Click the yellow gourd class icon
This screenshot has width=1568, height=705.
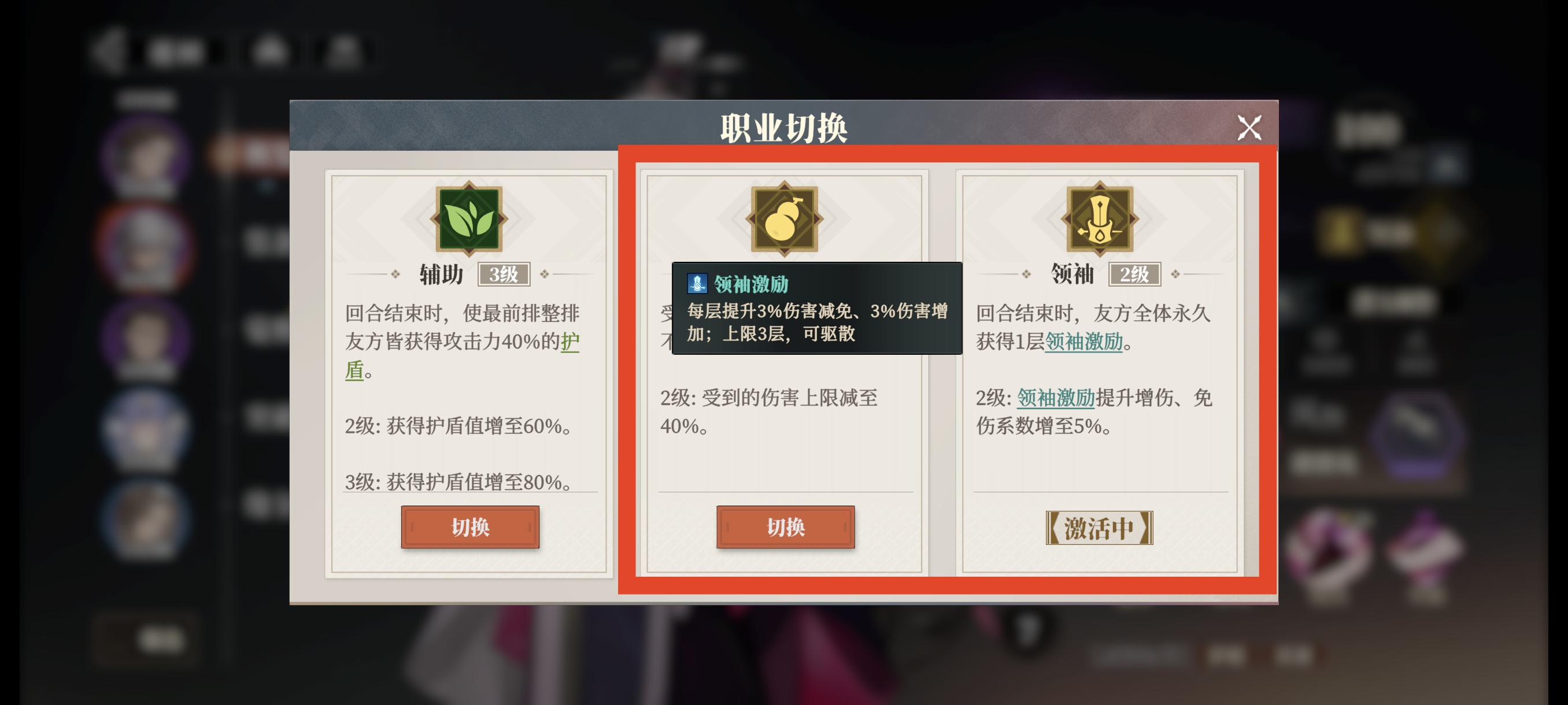(x=784, y=219)
